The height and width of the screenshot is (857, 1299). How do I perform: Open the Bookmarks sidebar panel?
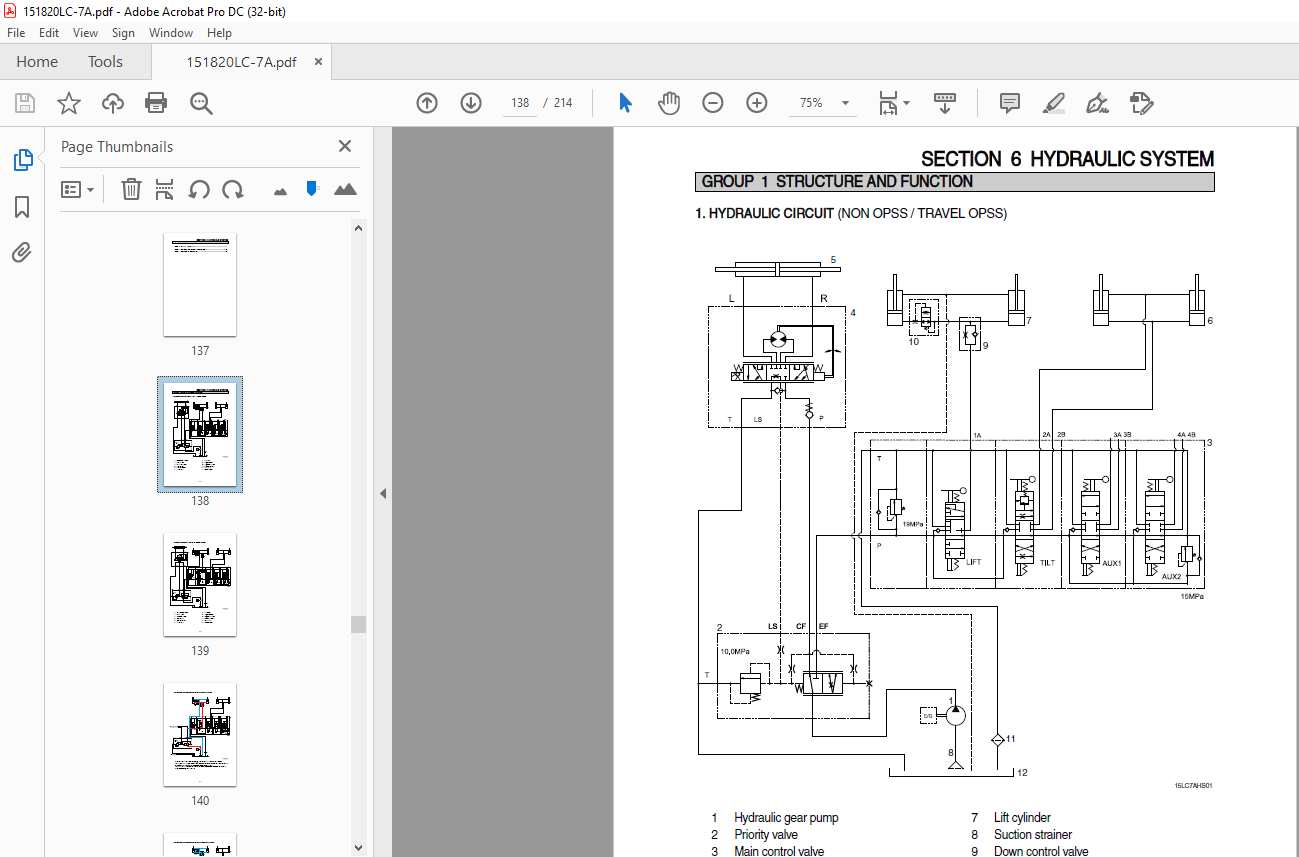(x=22, y=206)
